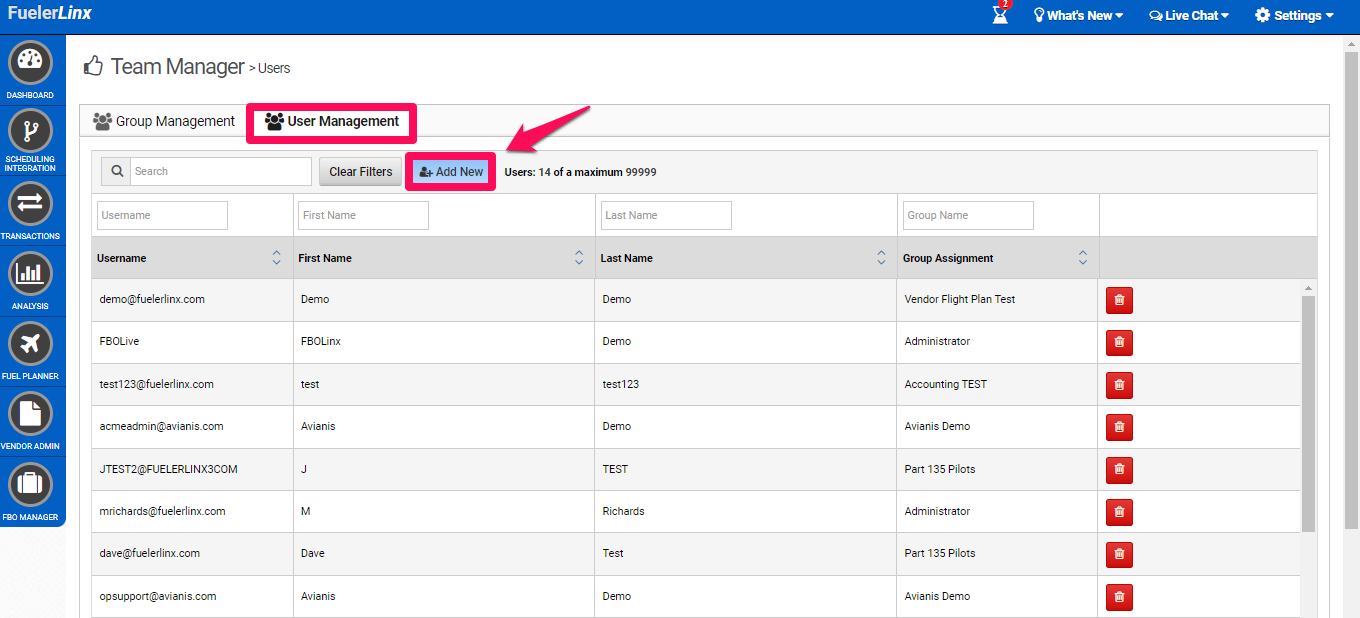Click the search magnifier icon
This screenshot has width=1360, height=618.
pos(116,171)
